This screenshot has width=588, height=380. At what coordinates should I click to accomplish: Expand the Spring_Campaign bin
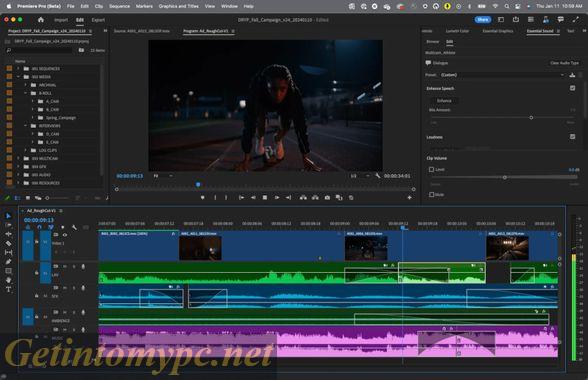[x=33, y=118]
